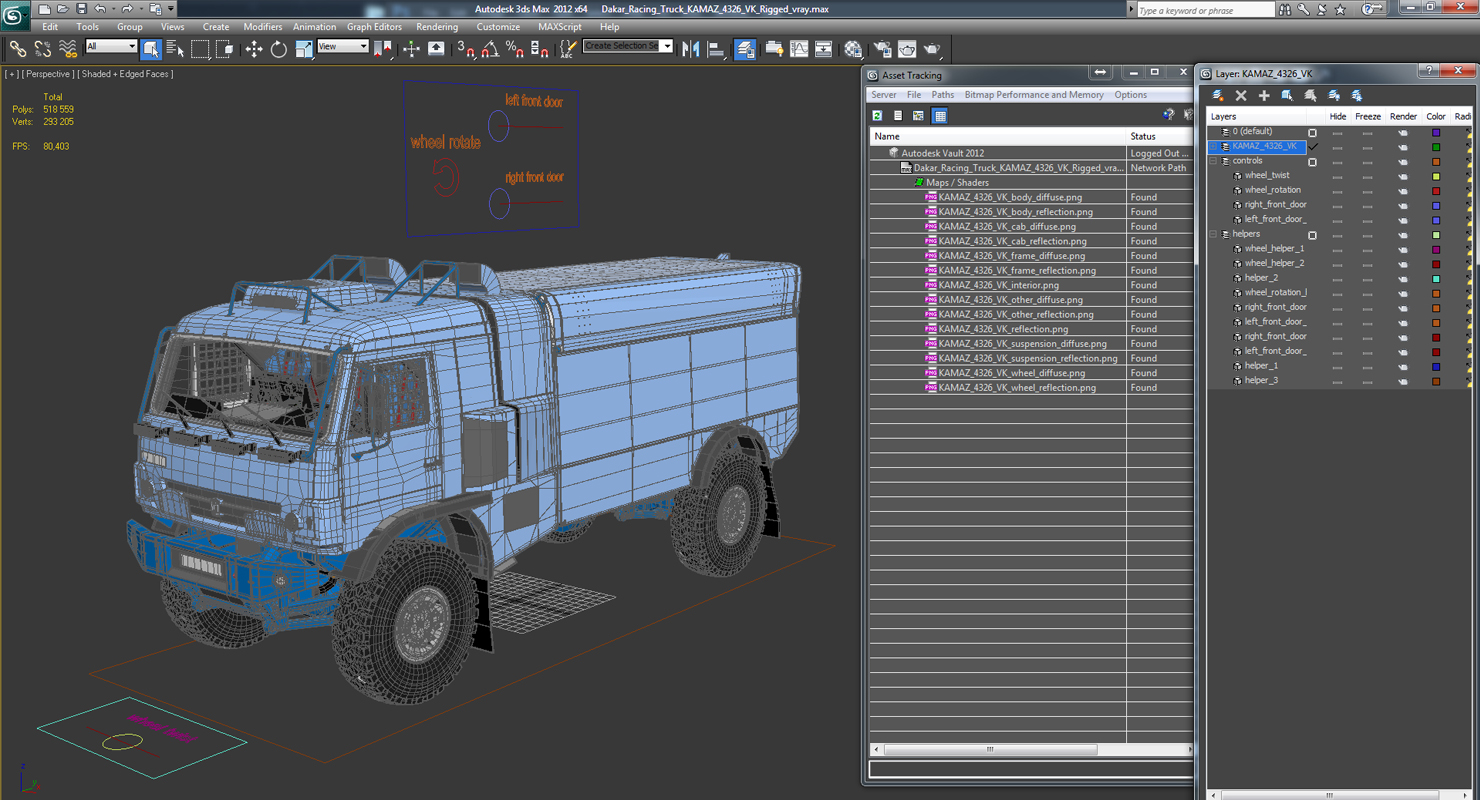Activate Select and Rotate tool
Viewport: 1480px width, 800px height.
tap(279, 48)
